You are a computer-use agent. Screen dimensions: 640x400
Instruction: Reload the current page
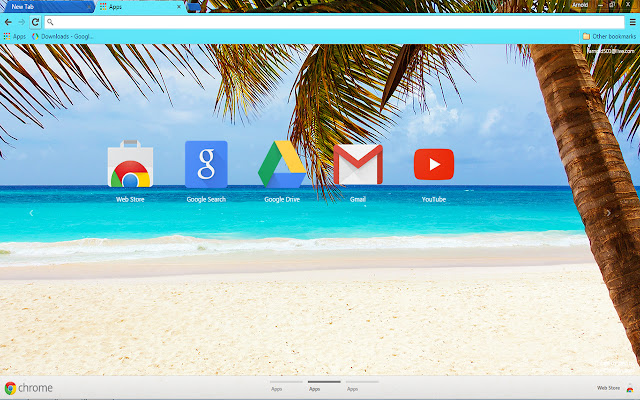pyautogui.click(x=36, y=22)
